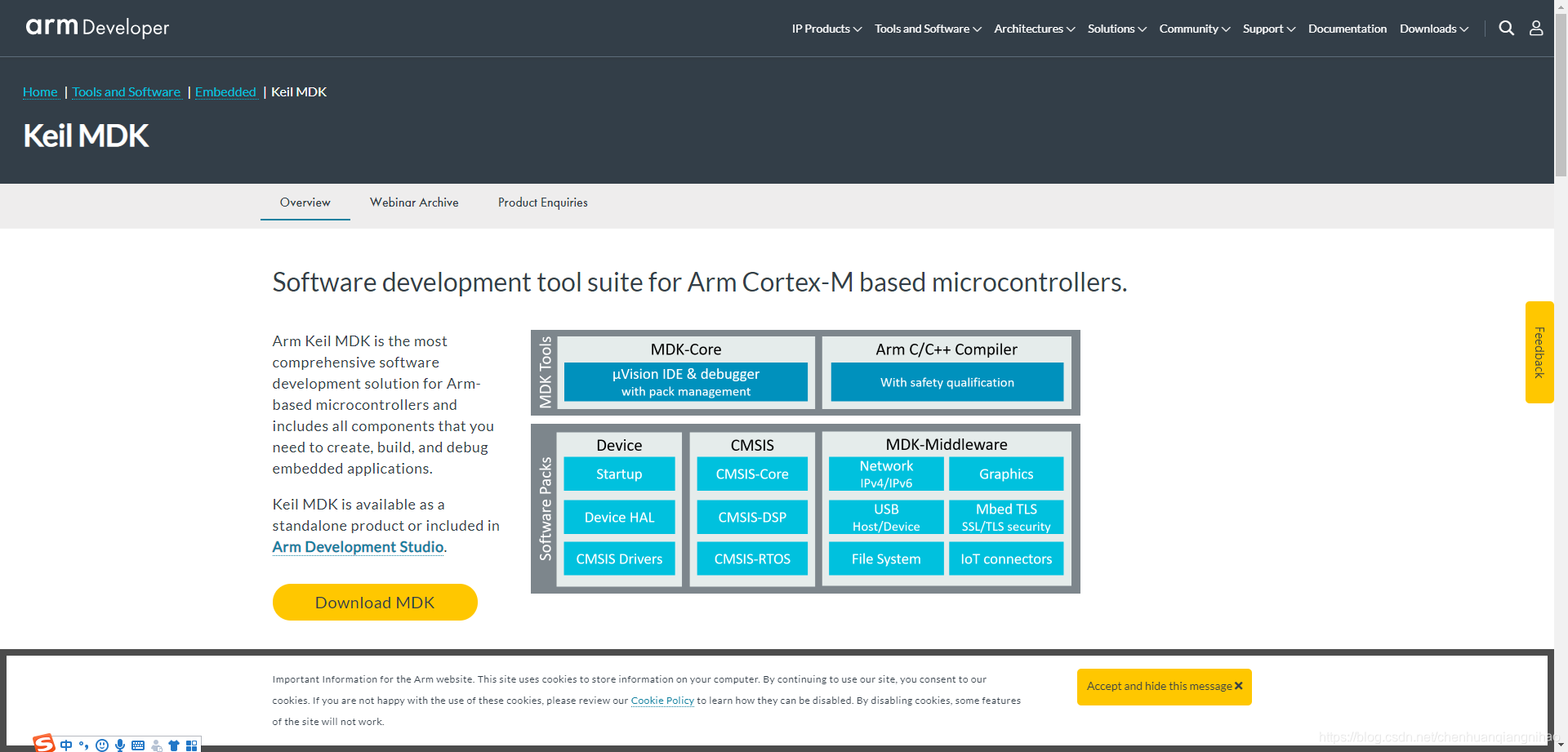Expand the Downloads menu
This screenshot has width=1568, height=752.
pyautogui.click(x=1433, y=29)
